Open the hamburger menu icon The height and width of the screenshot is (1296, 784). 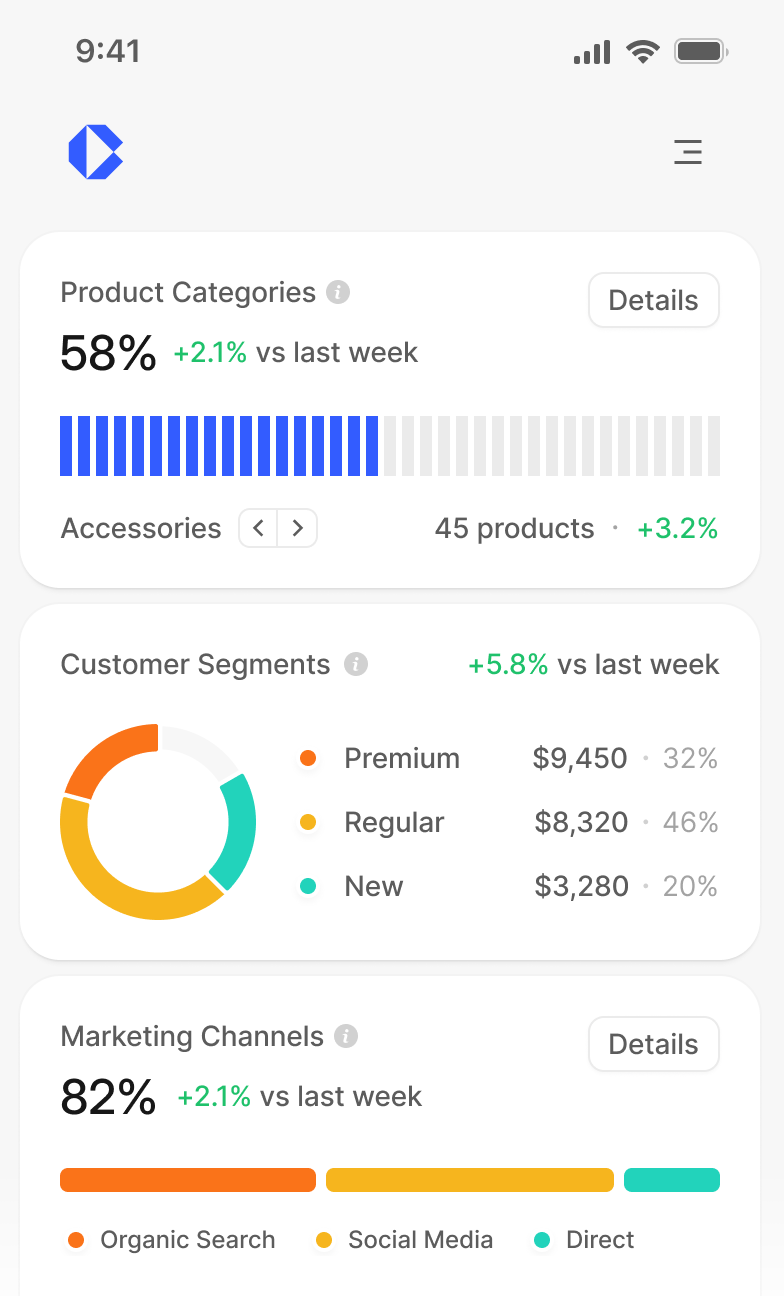(x=688, y=152)
